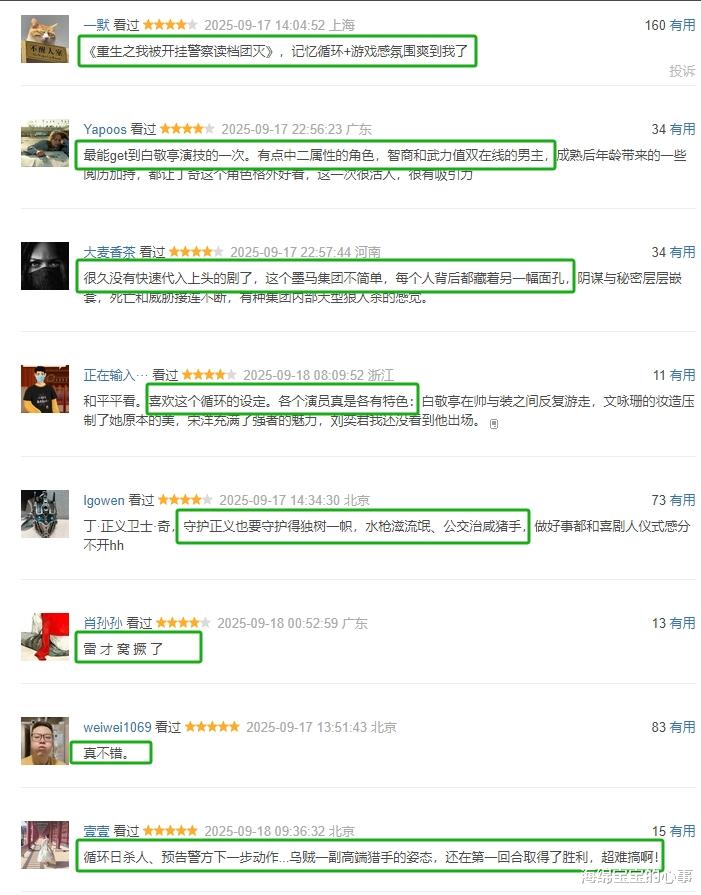
Task: Mark weiwei1069's review as 有用
Action: click(x=682, y=727)
